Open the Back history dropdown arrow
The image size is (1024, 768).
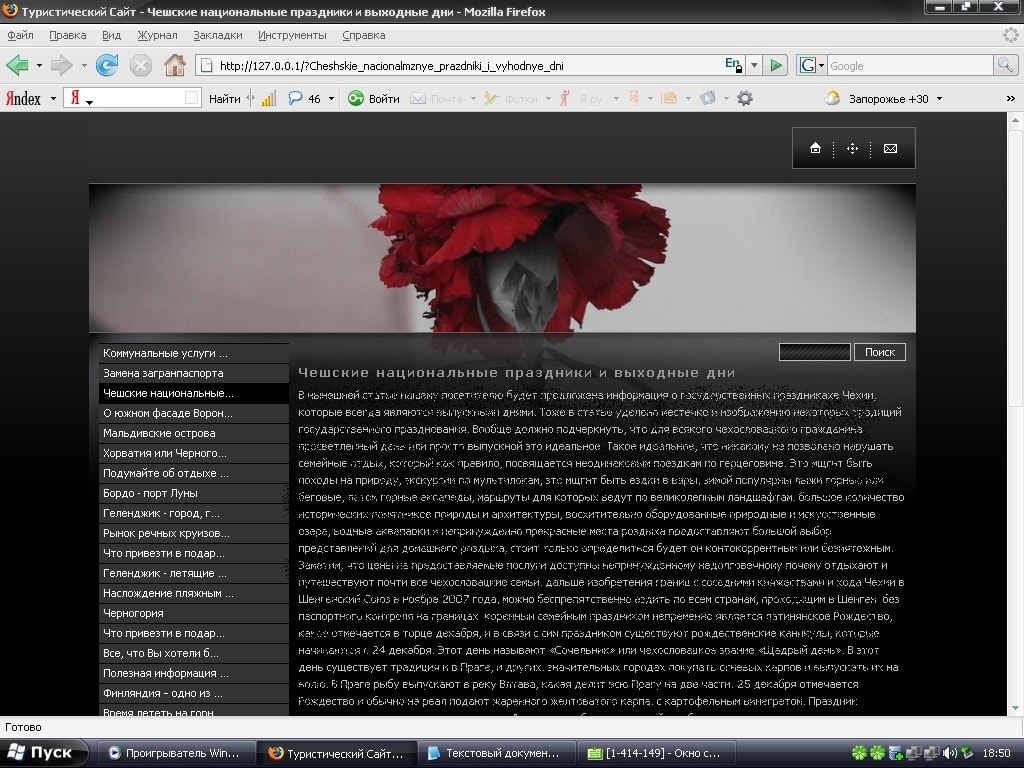(x=39, y=65)
